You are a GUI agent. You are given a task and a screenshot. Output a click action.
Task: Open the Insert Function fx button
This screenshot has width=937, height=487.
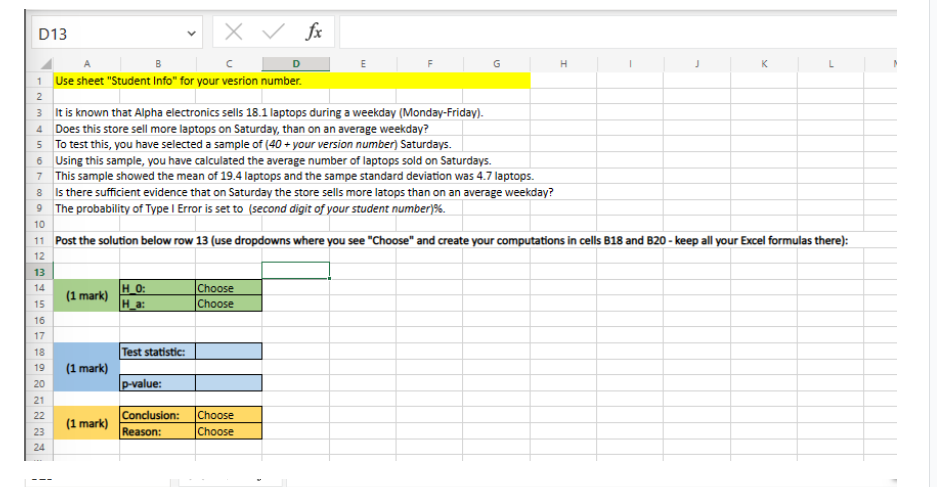314,32
